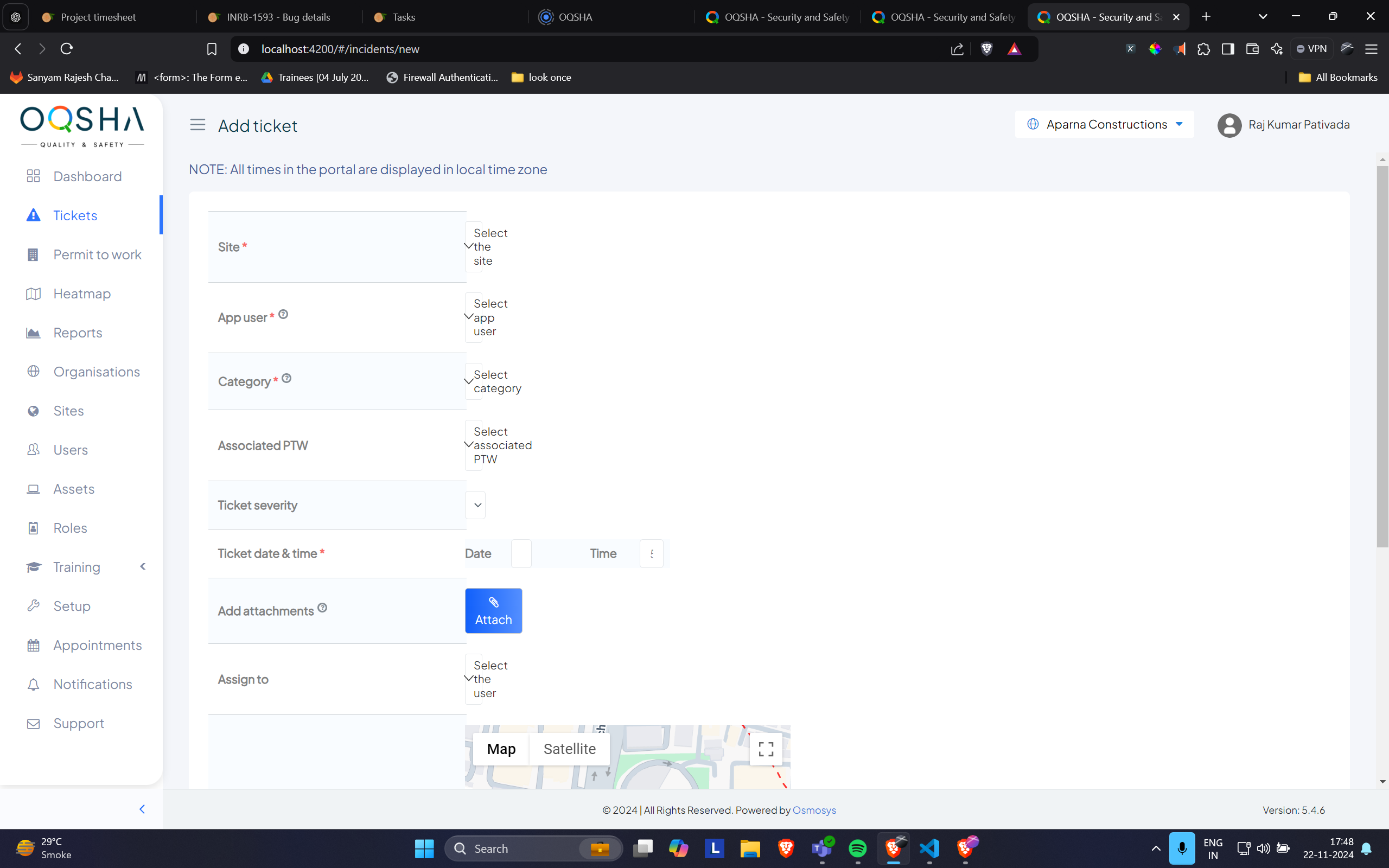This screenshot has height=868, width=1389.
Task: Click the blue Attach button
Action: pos(493,611)
